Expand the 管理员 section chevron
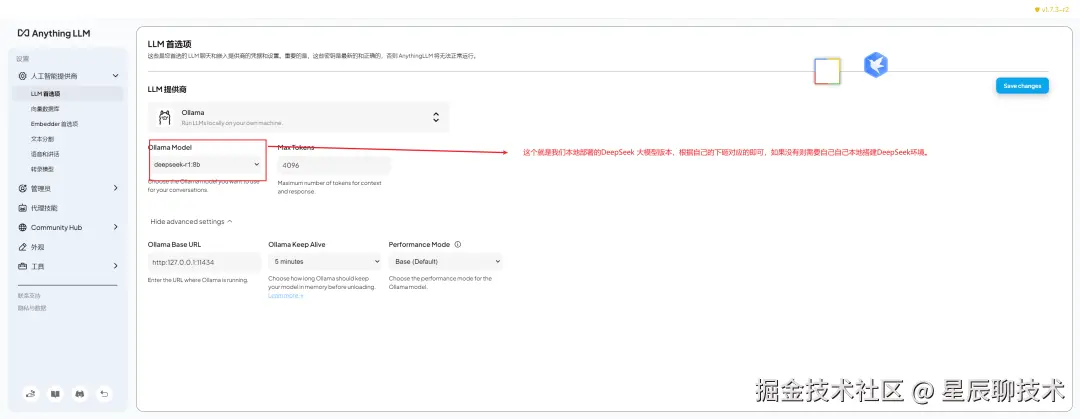This screenshot has height=419, width=1080. (x=115, y=188)
